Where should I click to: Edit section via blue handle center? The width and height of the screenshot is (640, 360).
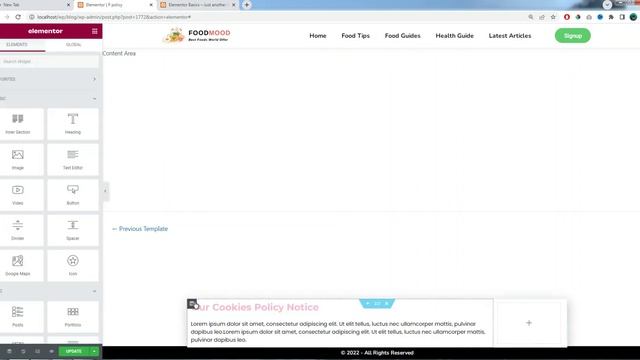[x=377, y=304]
